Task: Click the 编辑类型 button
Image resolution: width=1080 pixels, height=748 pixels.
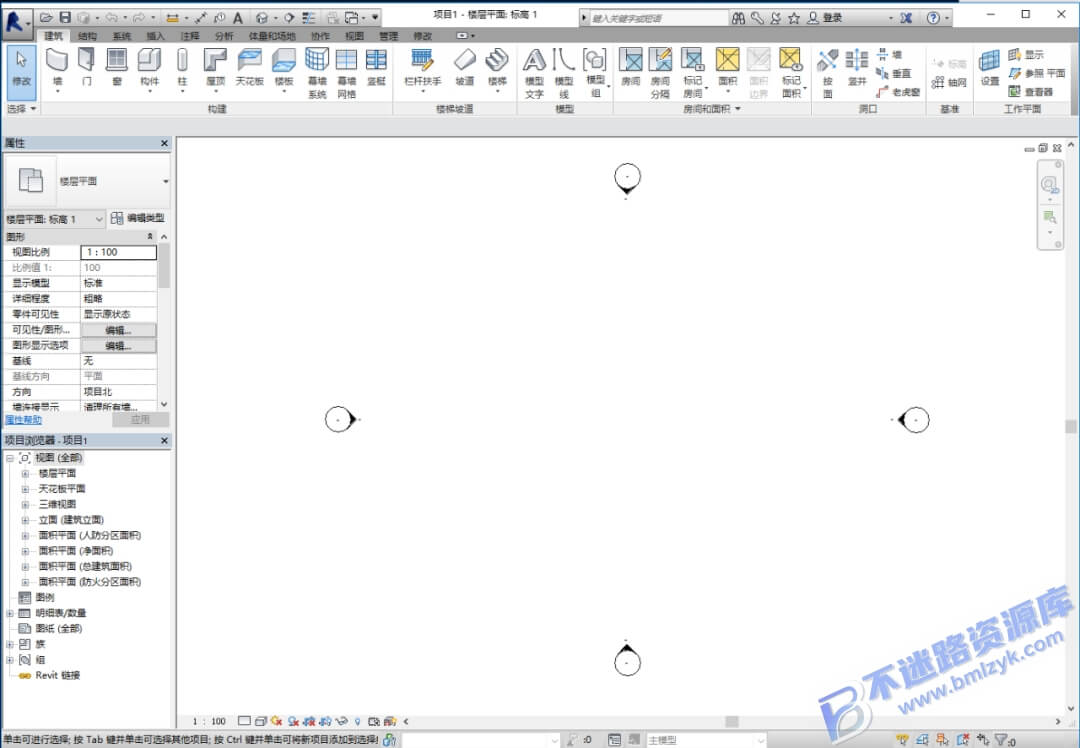Action: coord(138,218)
